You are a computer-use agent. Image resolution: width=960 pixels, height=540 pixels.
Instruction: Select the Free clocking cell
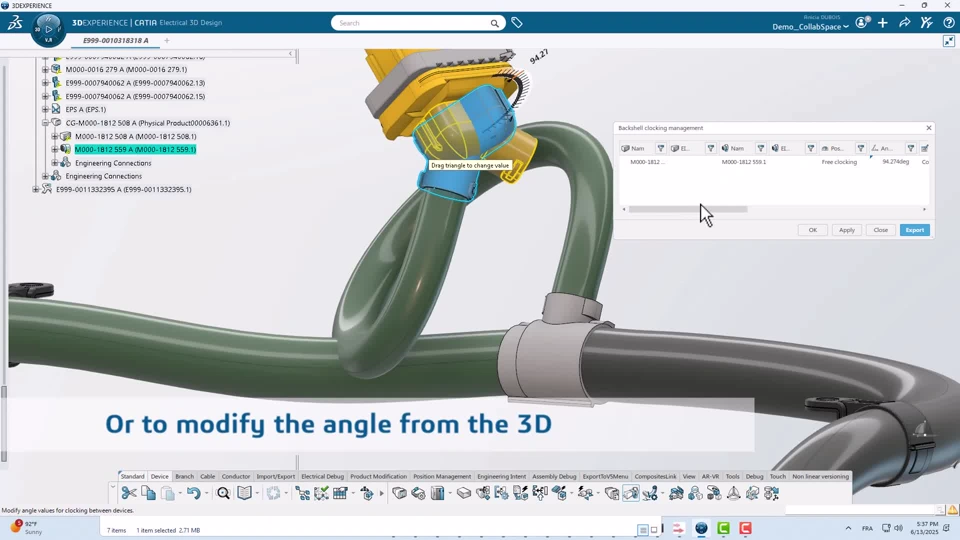pyautogui.click(x=839, y=162)
